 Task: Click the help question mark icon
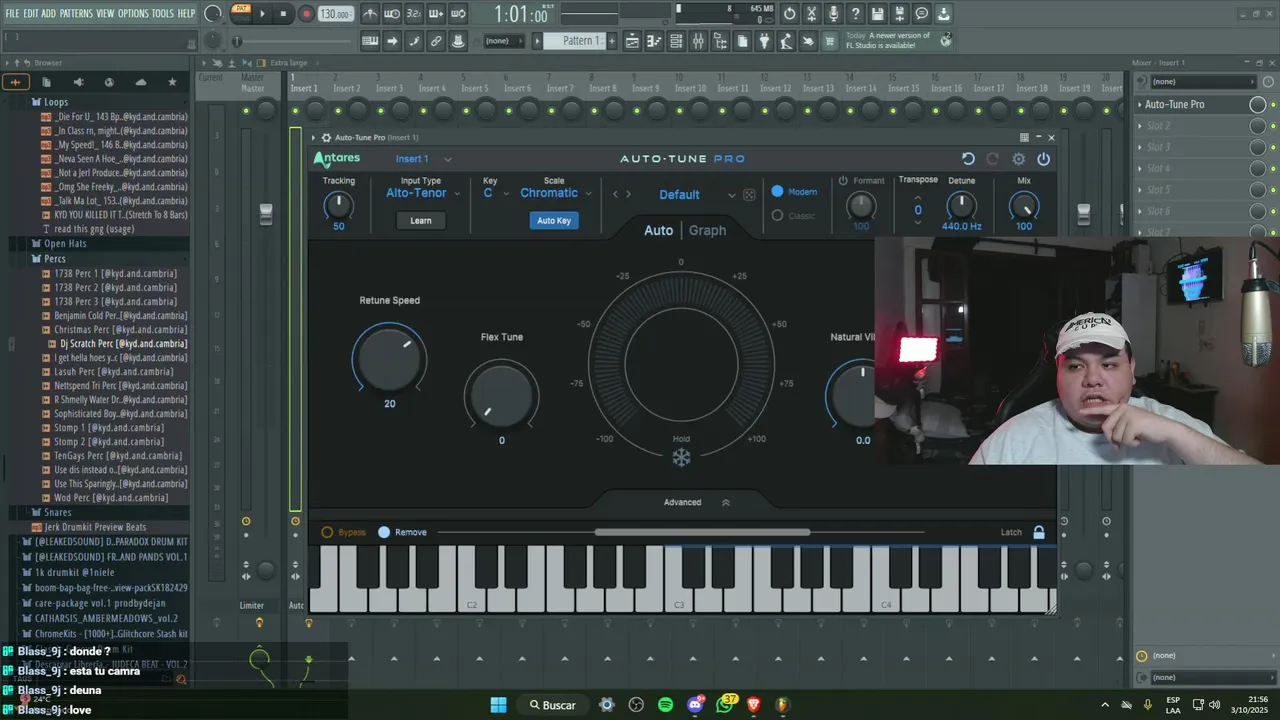click(855, 14)
